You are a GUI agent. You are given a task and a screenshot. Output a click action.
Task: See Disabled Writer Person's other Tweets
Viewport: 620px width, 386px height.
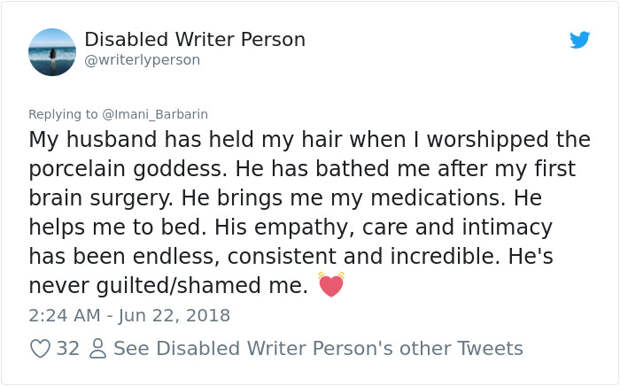tap(318, 349)
